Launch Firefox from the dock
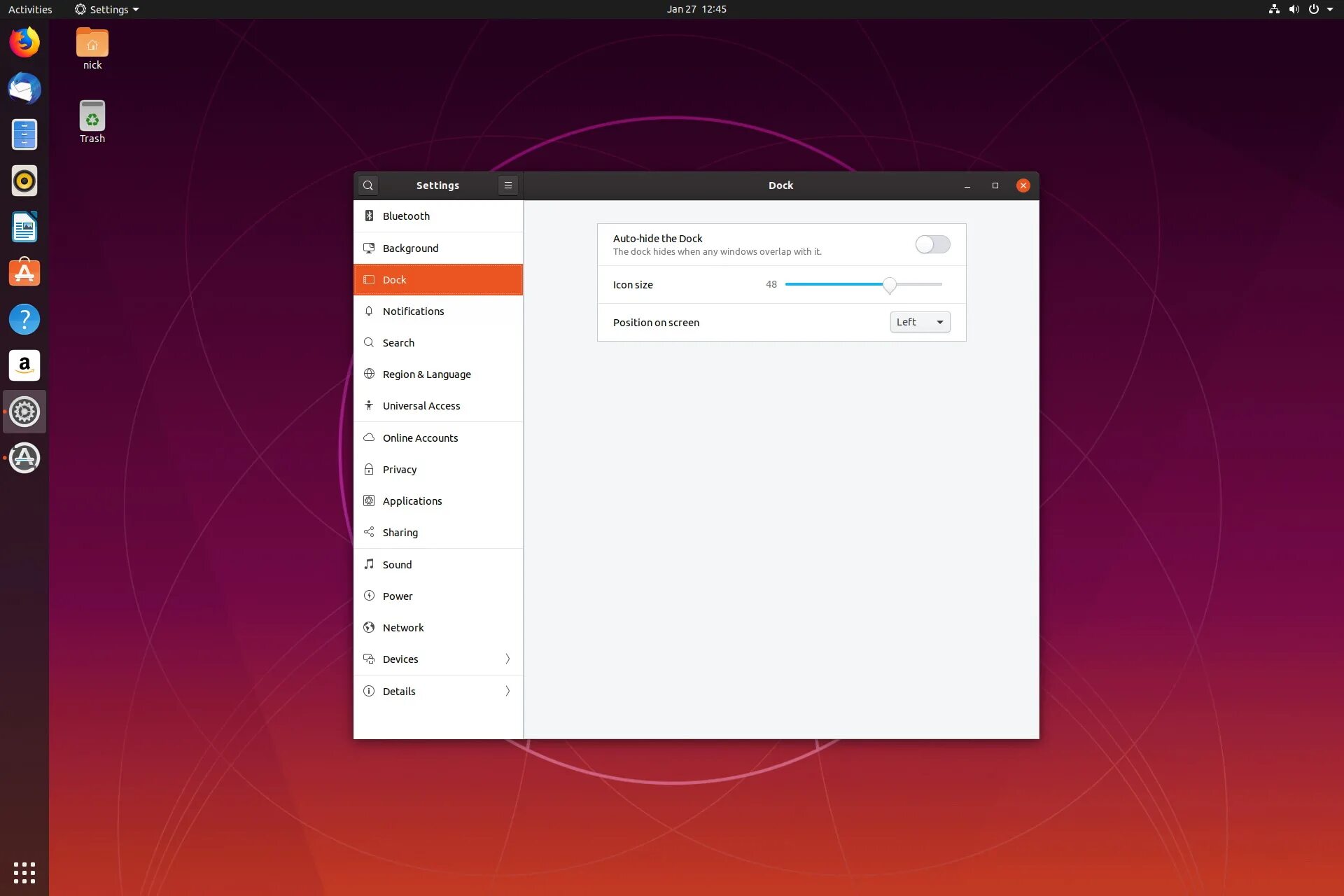 (24, 43)
